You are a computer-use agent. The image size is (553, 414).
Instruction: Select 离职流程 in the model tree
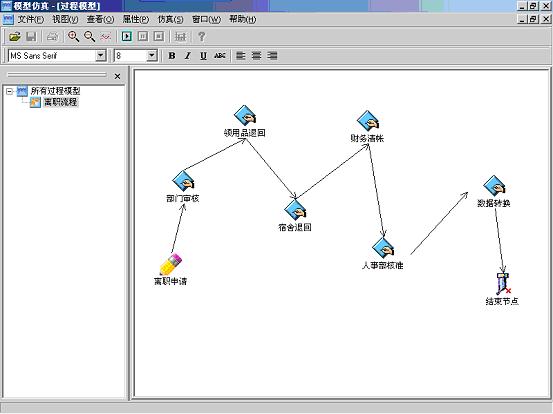pos(60,102)
